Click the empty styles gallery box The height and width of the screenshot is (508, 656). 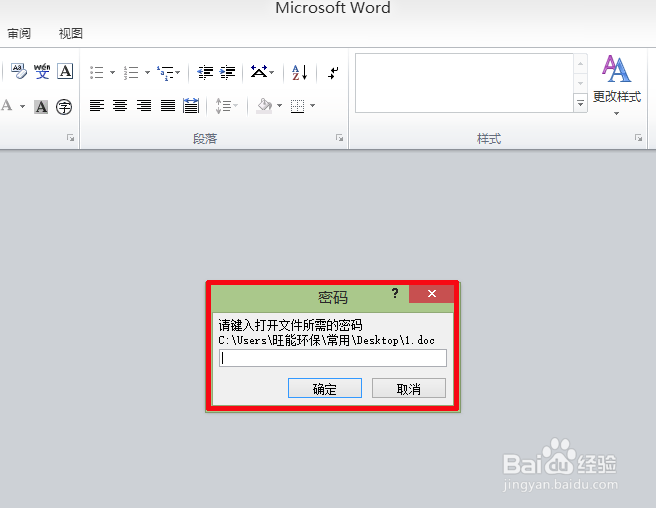tap(464, 83)
